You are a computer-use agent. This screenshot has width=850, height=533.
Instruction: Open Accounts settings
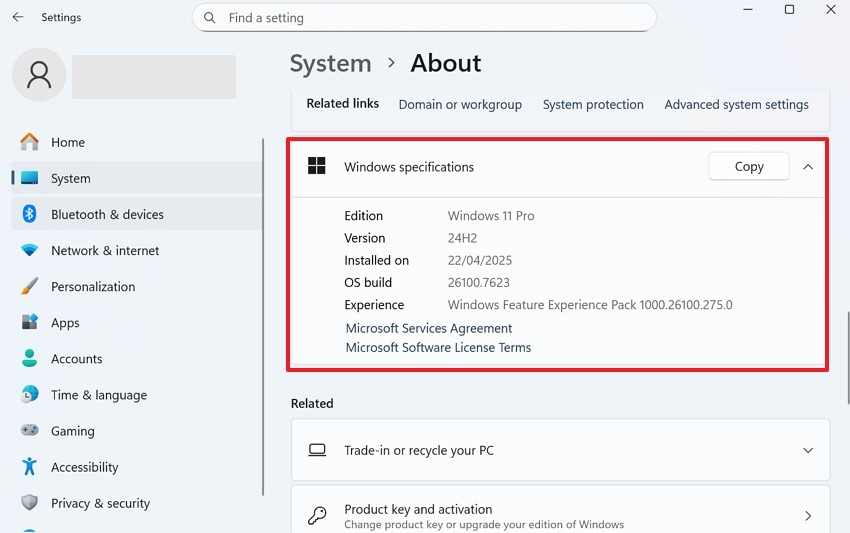[x=137, y=358]
